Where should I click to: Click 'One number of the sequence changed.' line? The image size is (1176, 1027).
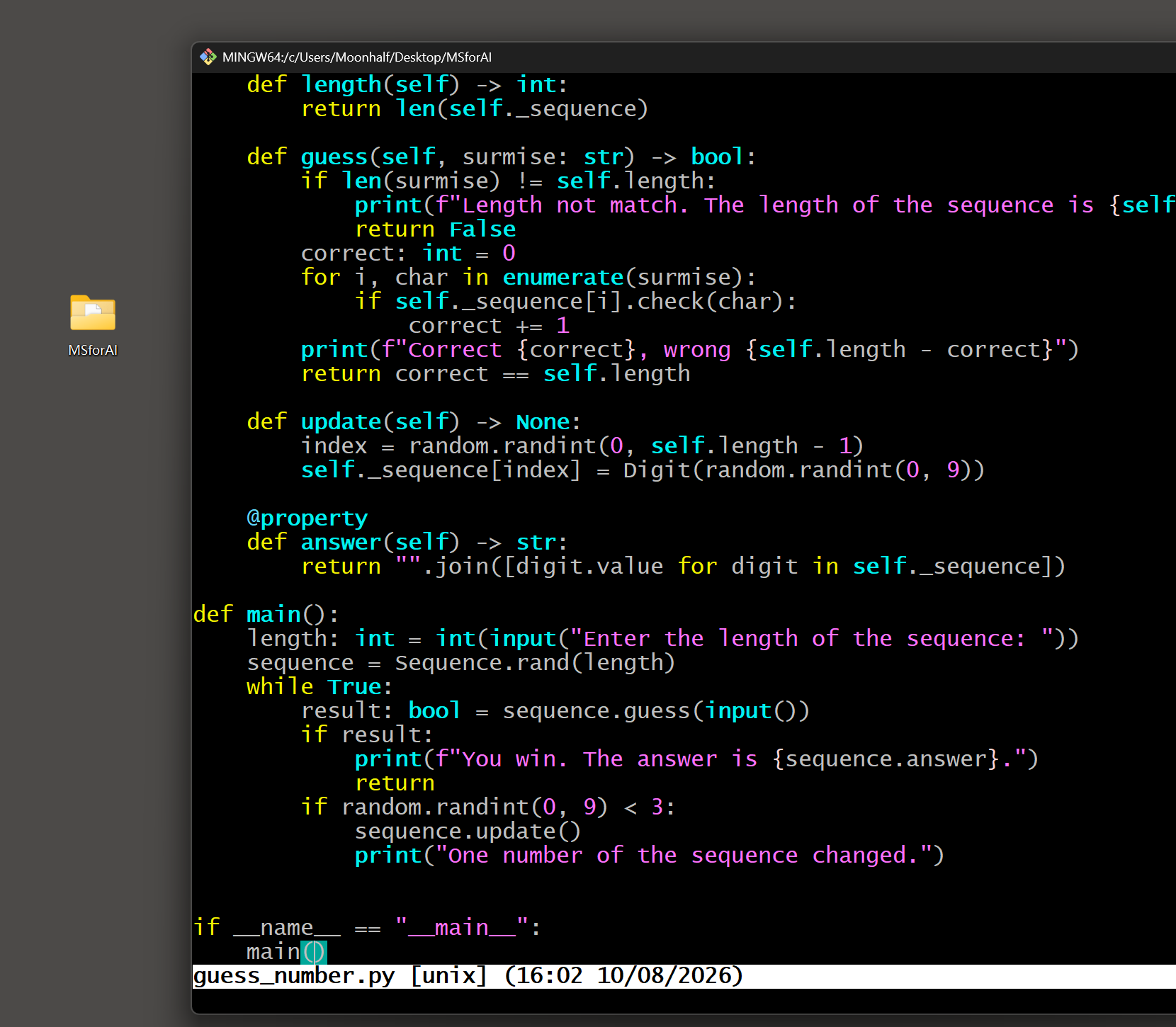point(650,855)
